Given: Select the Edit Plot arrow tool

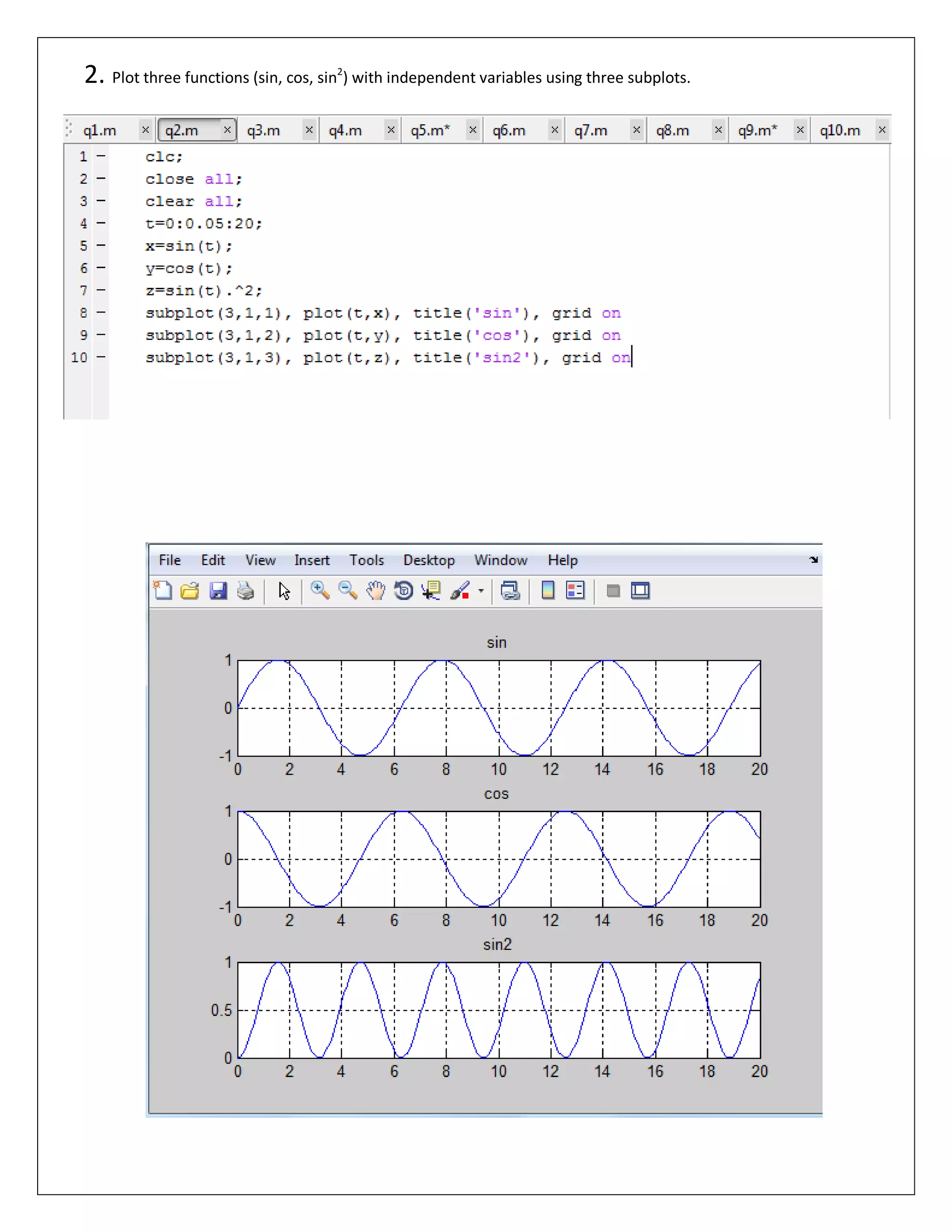Looking at the screenshot, I should pos(284,590).
